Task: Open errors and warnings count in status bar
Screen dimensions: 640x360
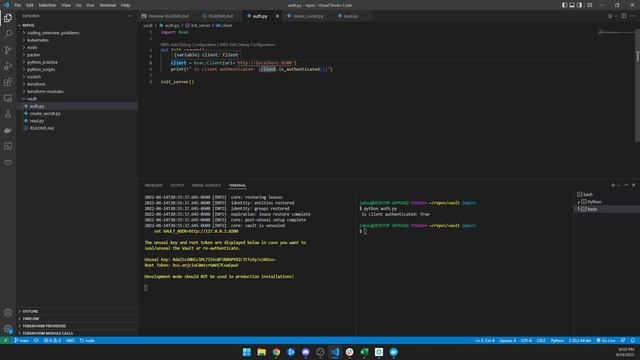Action: tap(52, 340)
